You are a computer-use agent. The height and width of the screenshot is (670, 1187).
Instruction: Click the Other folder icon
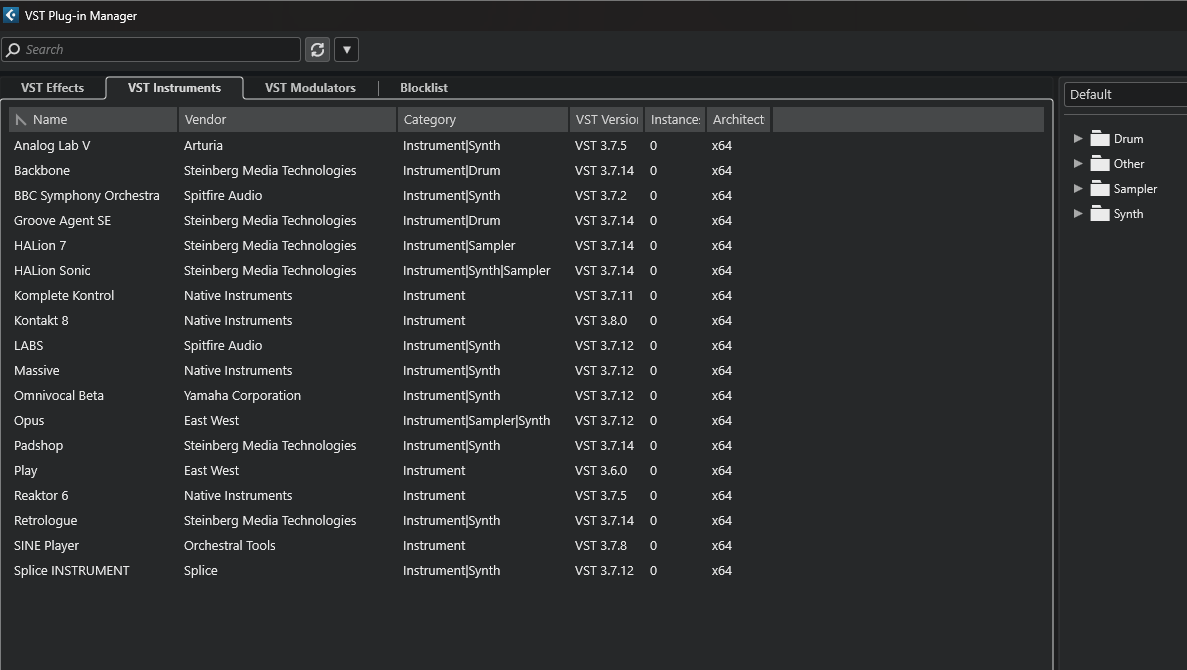(1100, 164)
